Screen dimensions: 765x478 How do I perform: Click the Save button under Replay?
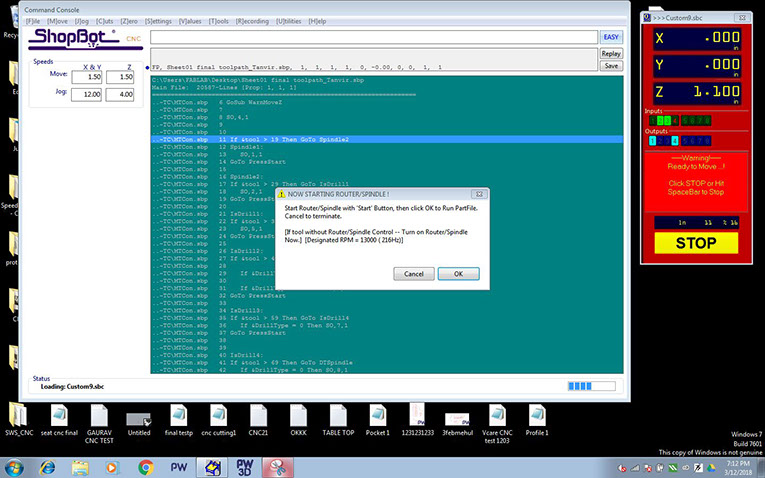click(611, 65)
